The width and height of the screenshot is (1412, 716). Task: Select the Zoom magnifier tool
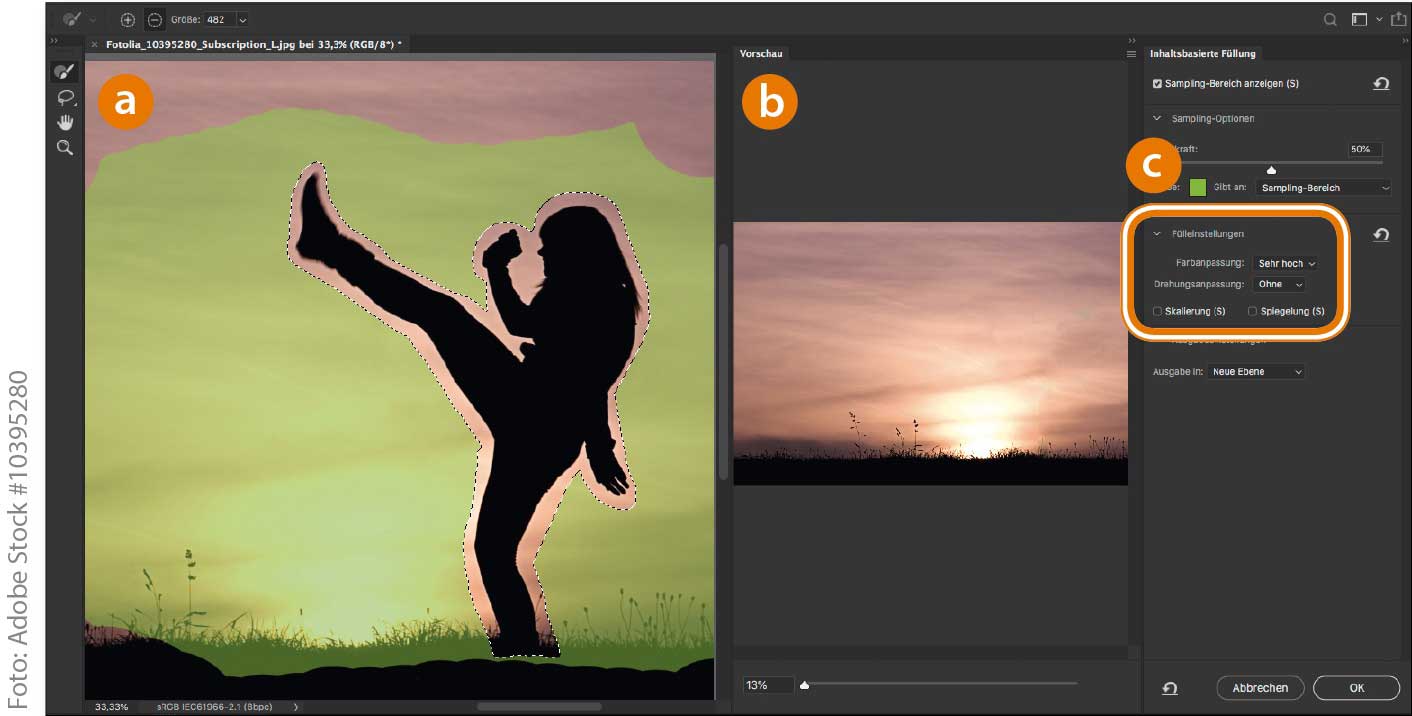point(64,147)
